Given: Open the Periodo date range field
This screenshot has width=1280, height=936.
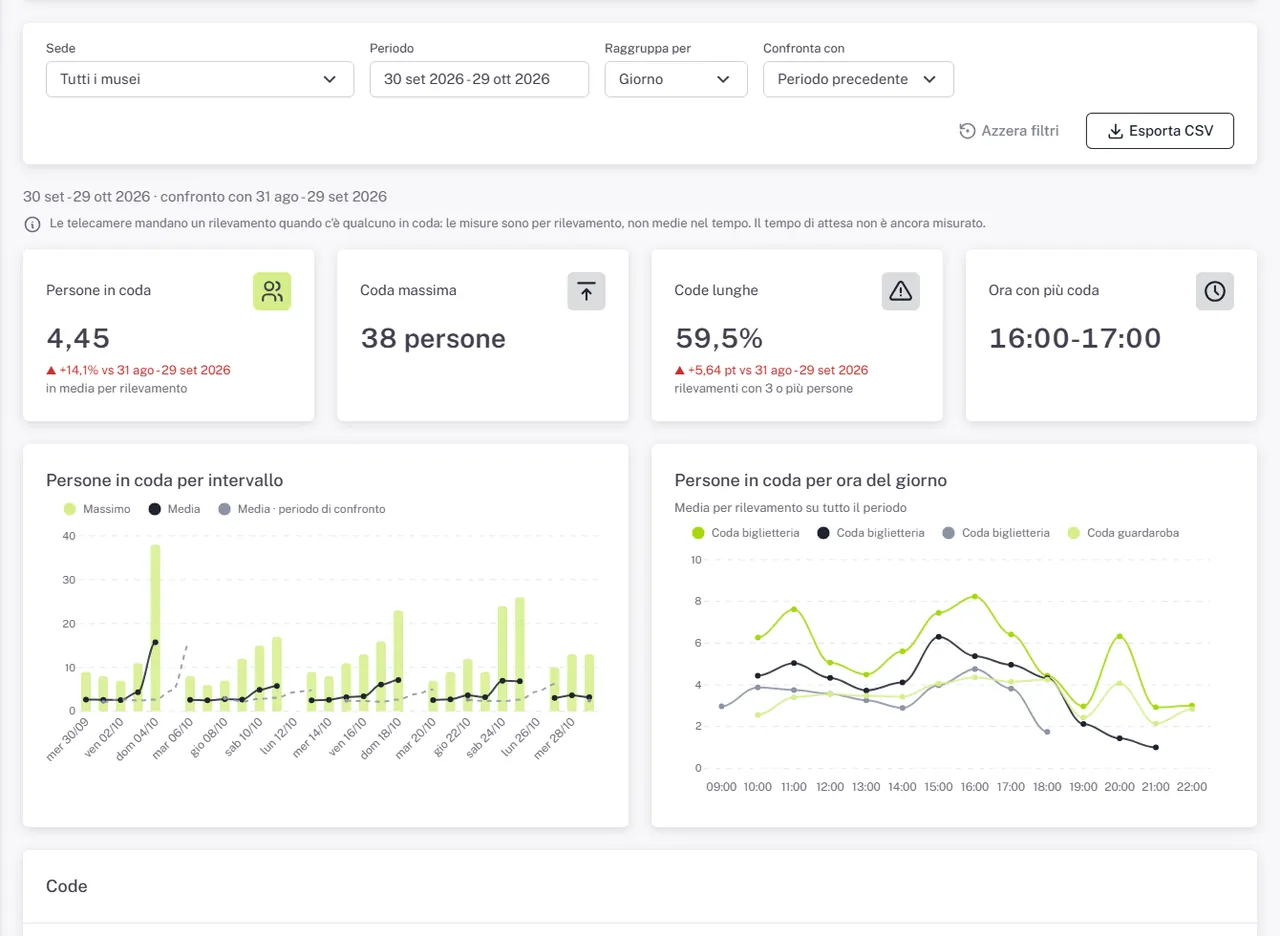Looking at the screenshot, I should (x=479, y=79).
